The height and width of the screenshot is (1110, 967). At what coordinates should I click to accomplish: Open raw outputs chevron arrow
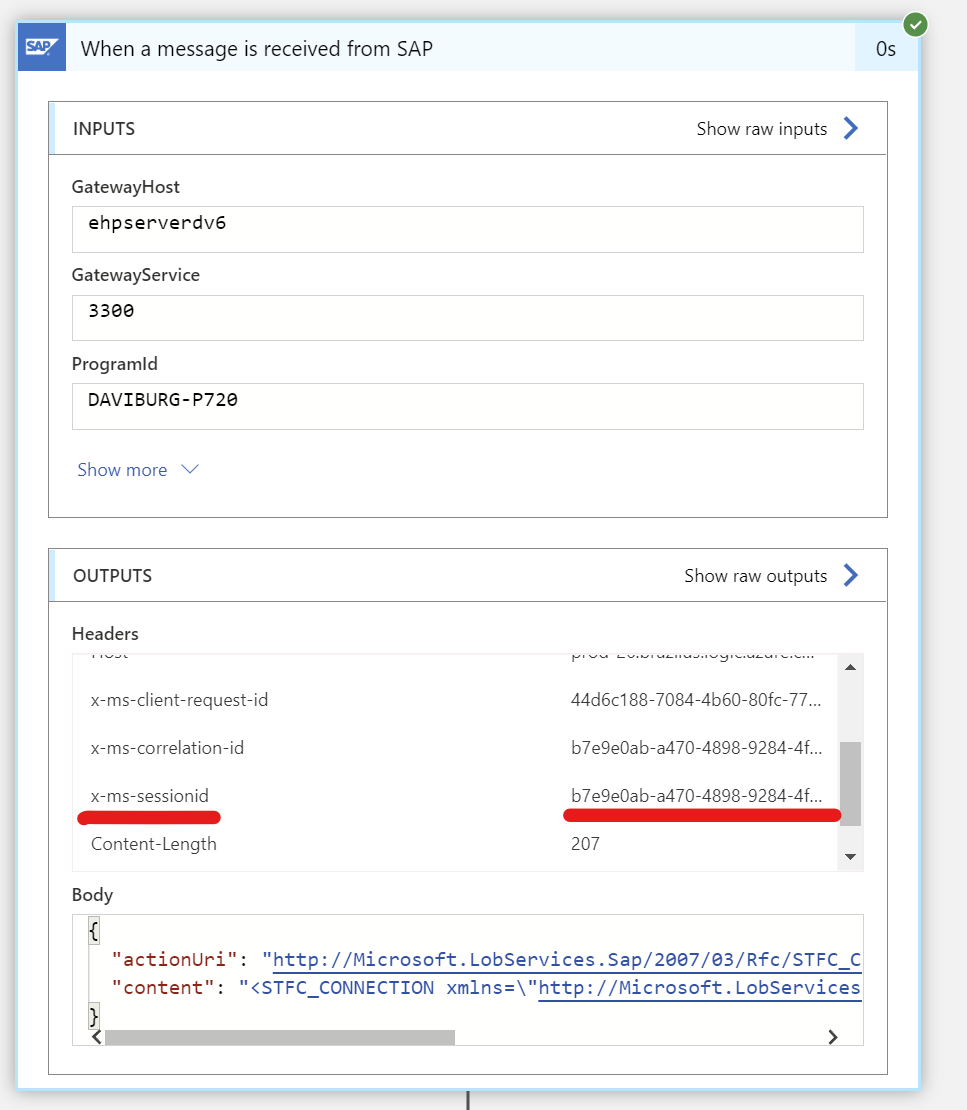click(x=851, y=575)
